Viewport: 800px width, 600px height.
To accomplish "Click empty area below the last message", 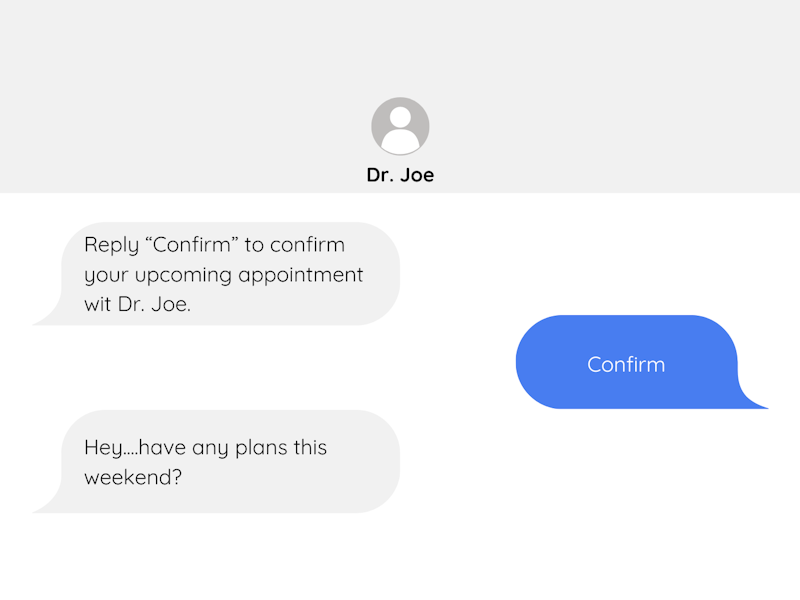I will point(400,557).
